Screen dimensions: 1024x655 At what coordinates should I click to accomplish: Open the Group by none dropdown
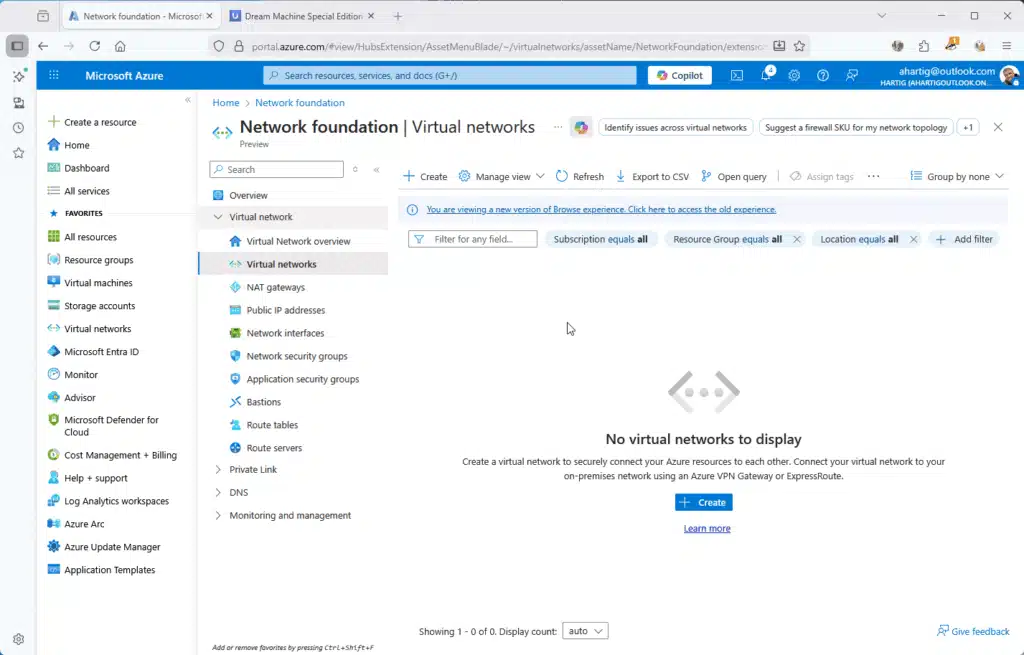click(957, 176)
